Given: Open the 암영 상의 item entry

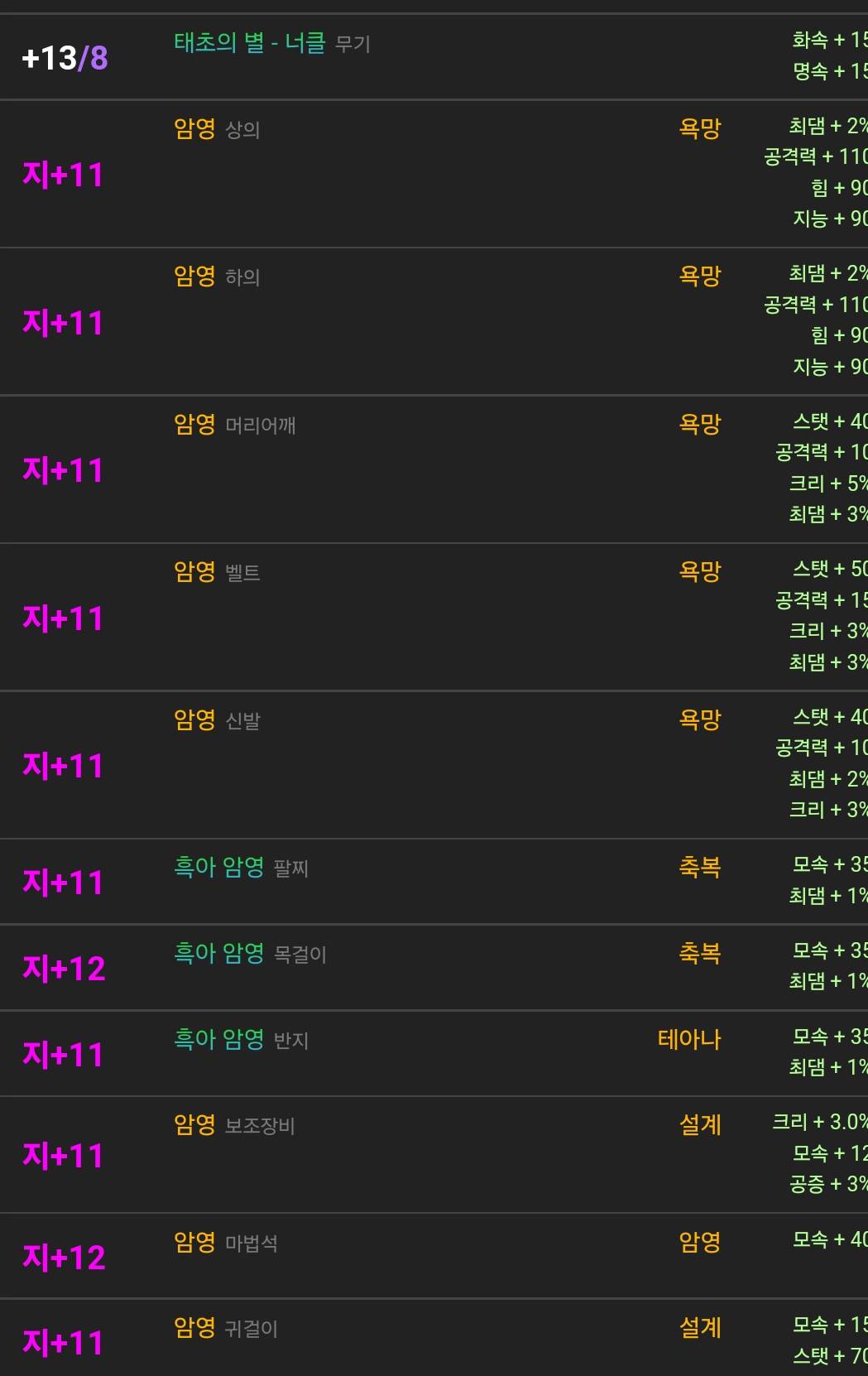Looking at the screenshot, I should [217, 129].
